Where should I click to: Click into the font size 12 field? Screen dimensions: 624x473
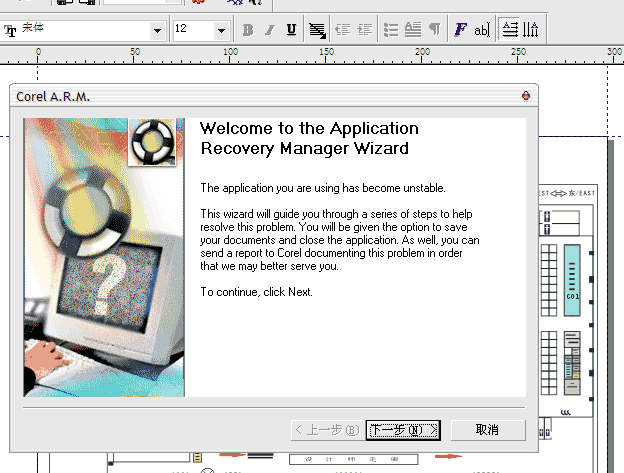(193, 30)
